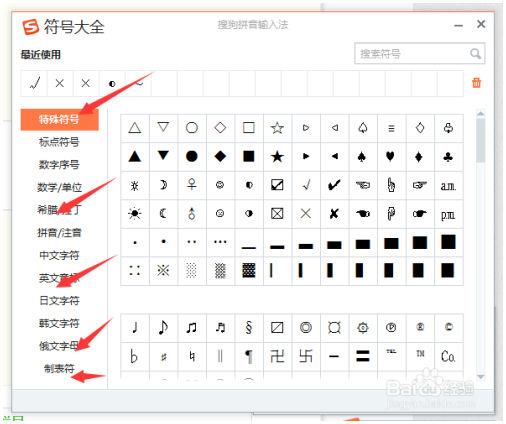
Task: Insert the three dots symbol
Action: coord(220,242)
